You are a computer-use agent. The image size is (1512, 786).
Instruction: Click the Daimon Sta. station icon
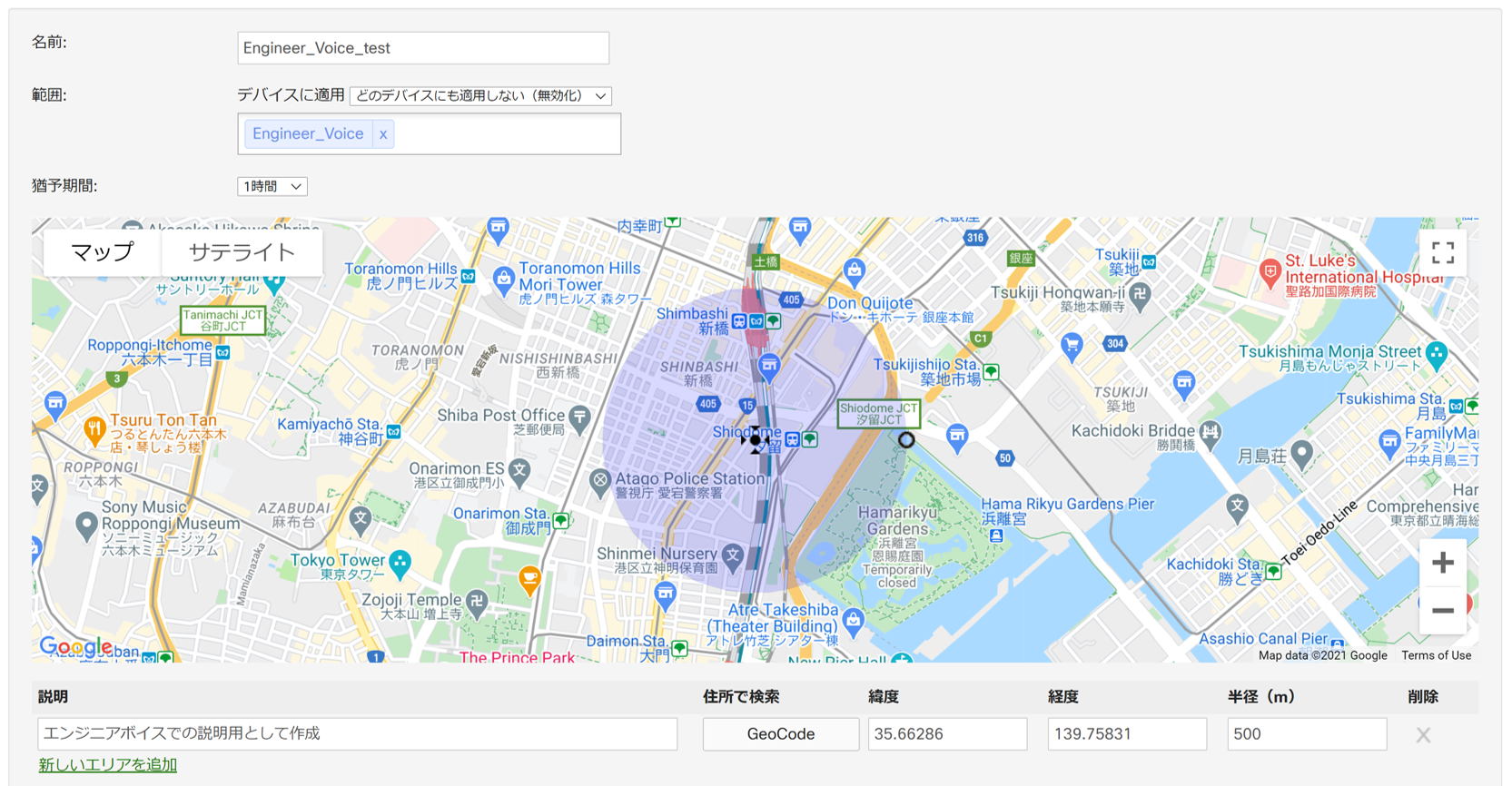pyautogui.click(x=679, y=648)
